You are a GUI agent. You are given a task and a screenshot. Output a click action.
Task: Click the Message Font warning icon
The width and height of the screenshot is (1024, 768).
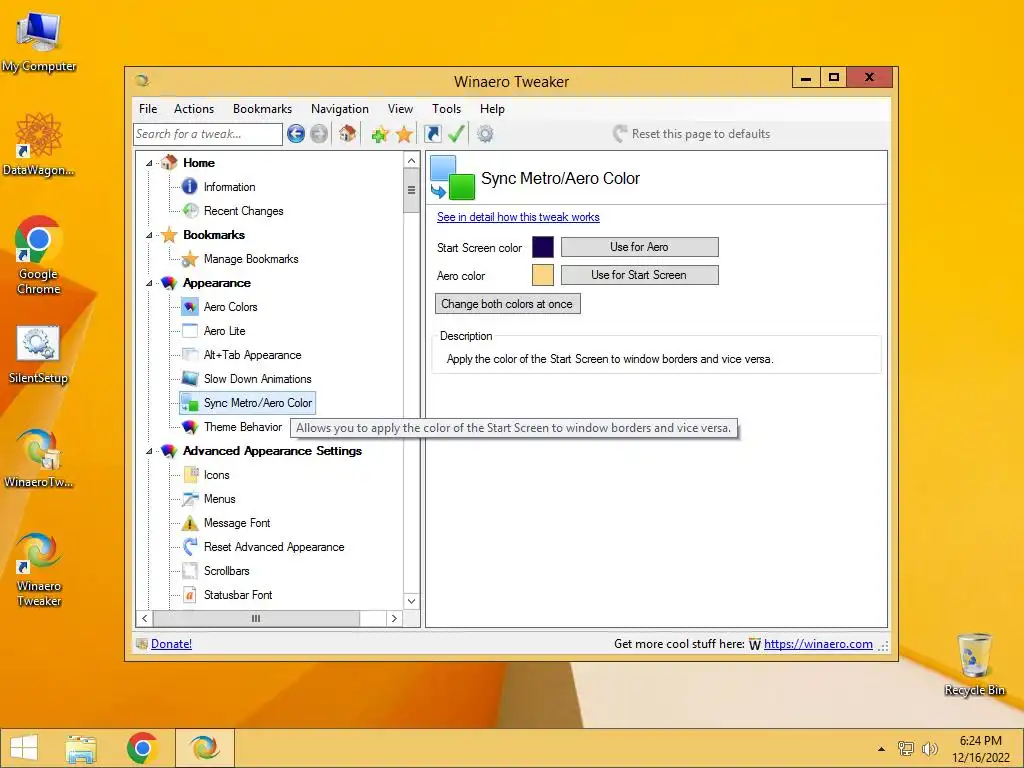coord(189,523)
